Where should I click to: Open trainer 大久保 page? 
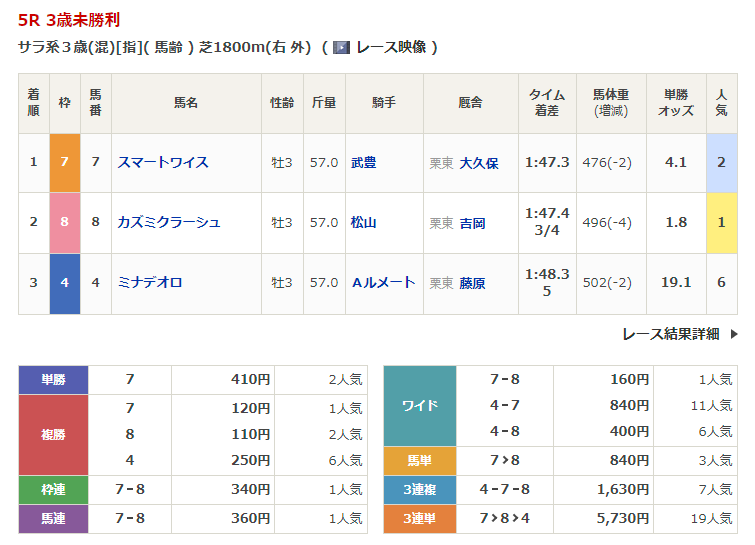(479, 163)
